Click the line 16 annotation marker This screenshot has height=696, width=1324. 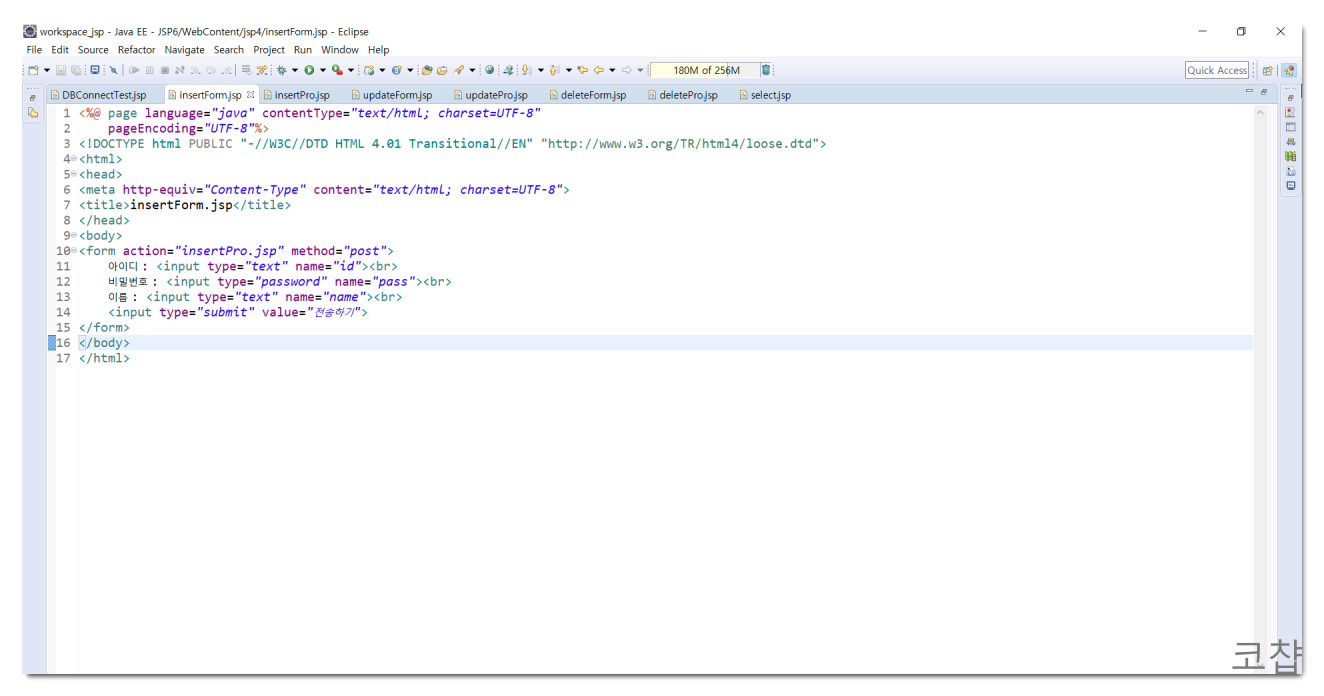(x=52, y=343)
